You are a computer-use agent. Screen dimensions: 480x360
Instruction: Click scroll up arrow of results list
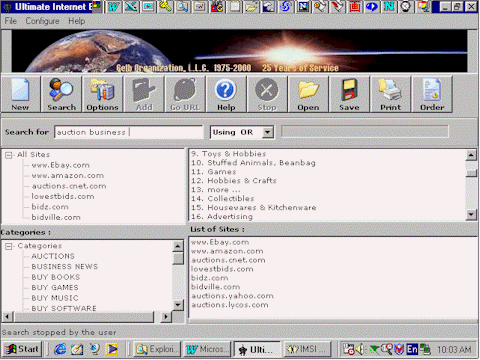coord(471,155)
